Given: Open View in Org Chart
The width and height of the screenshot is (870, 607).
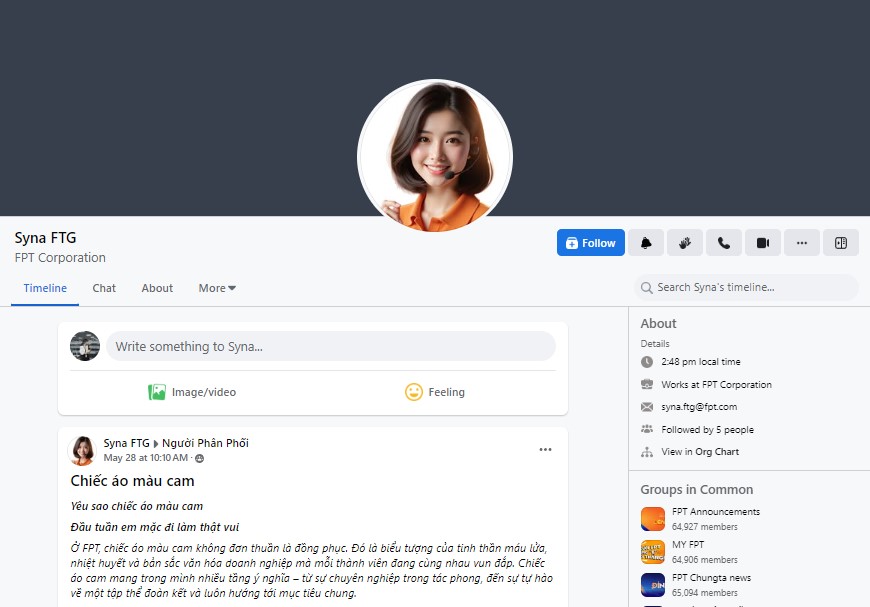Looking at the screenshot, I should click(700, 452).
